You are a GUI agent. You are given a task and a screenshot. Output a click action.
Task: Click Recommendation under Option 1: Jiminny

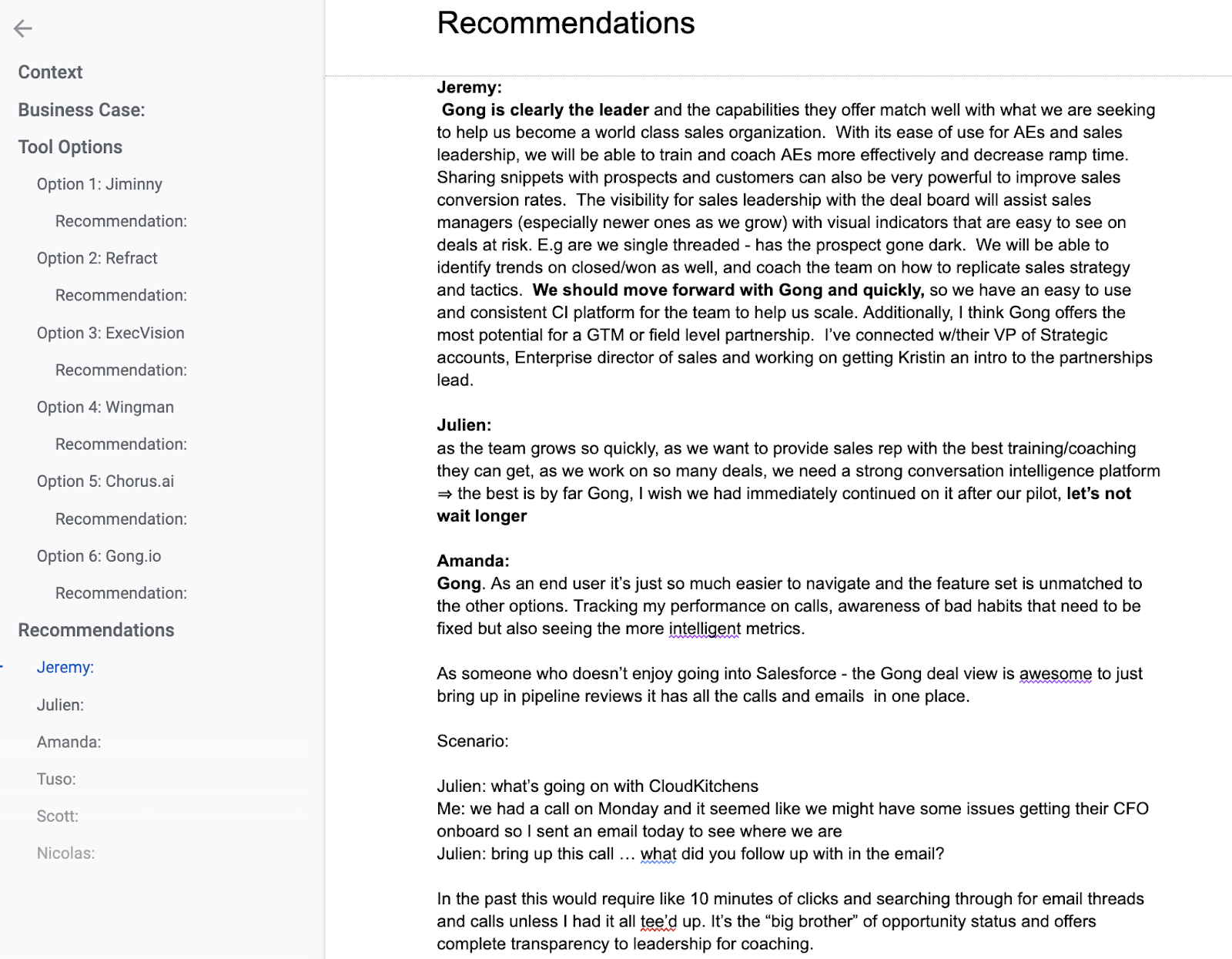(x=121, y=221)
